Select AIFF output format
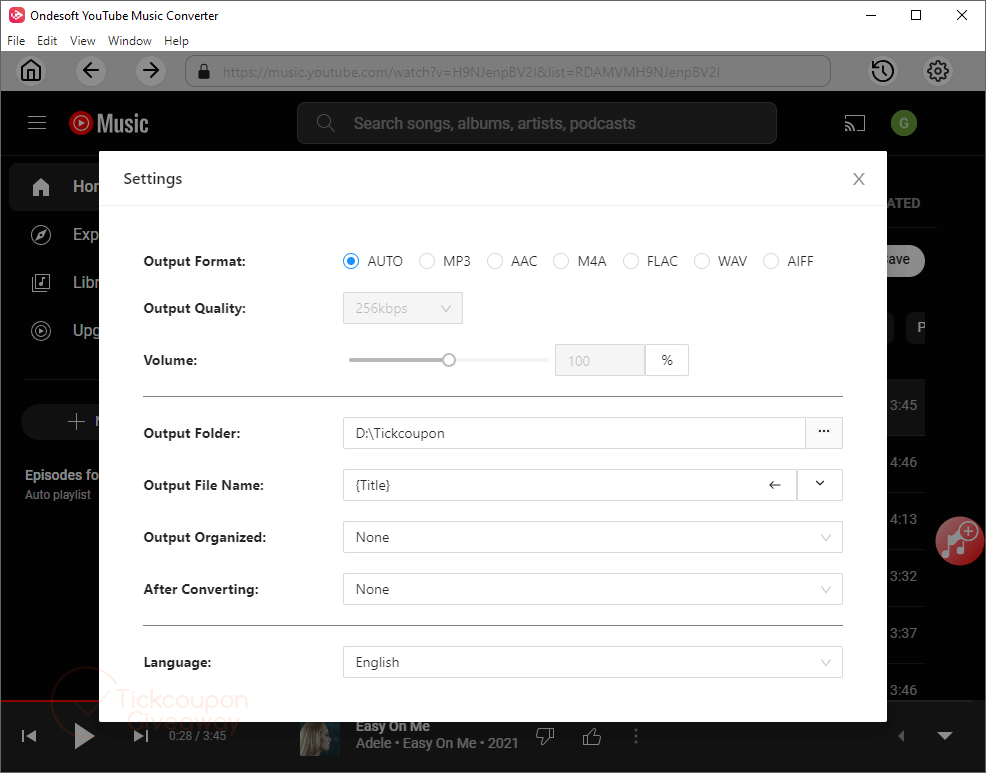 click(771, 261)
